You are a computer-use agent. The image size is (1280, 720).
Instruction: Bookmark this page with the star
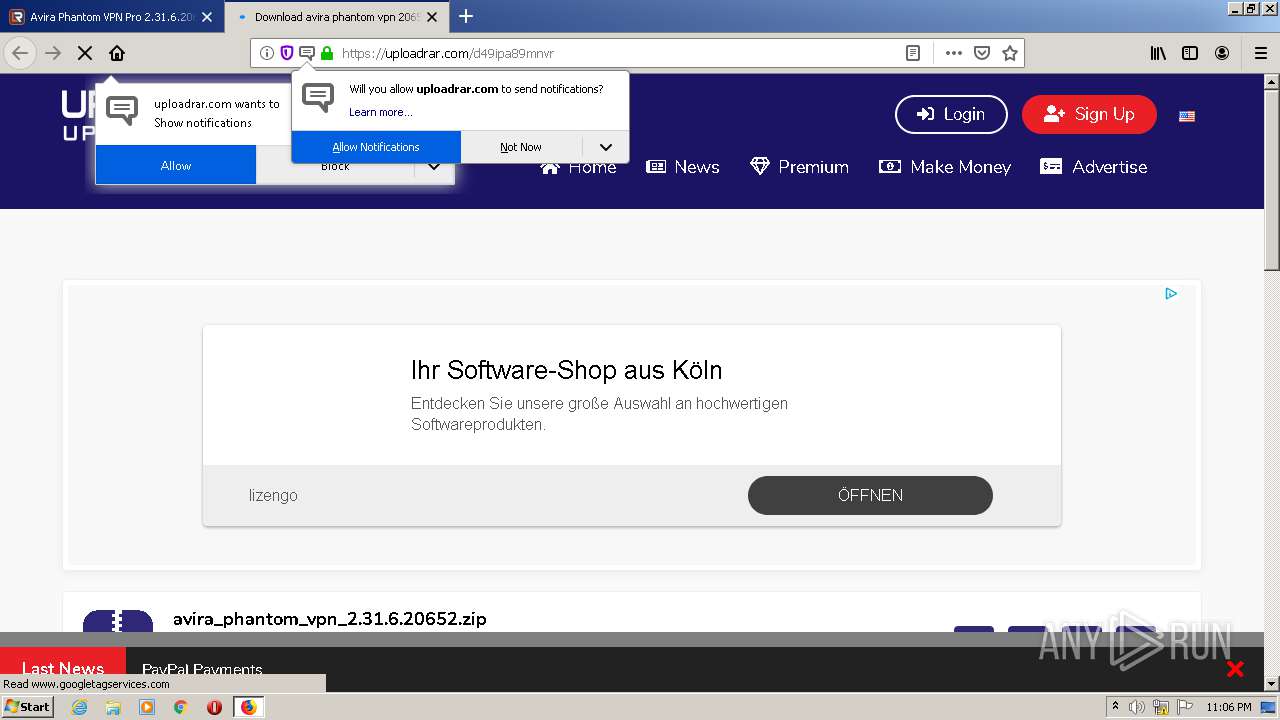click(x=1010, y=53)
